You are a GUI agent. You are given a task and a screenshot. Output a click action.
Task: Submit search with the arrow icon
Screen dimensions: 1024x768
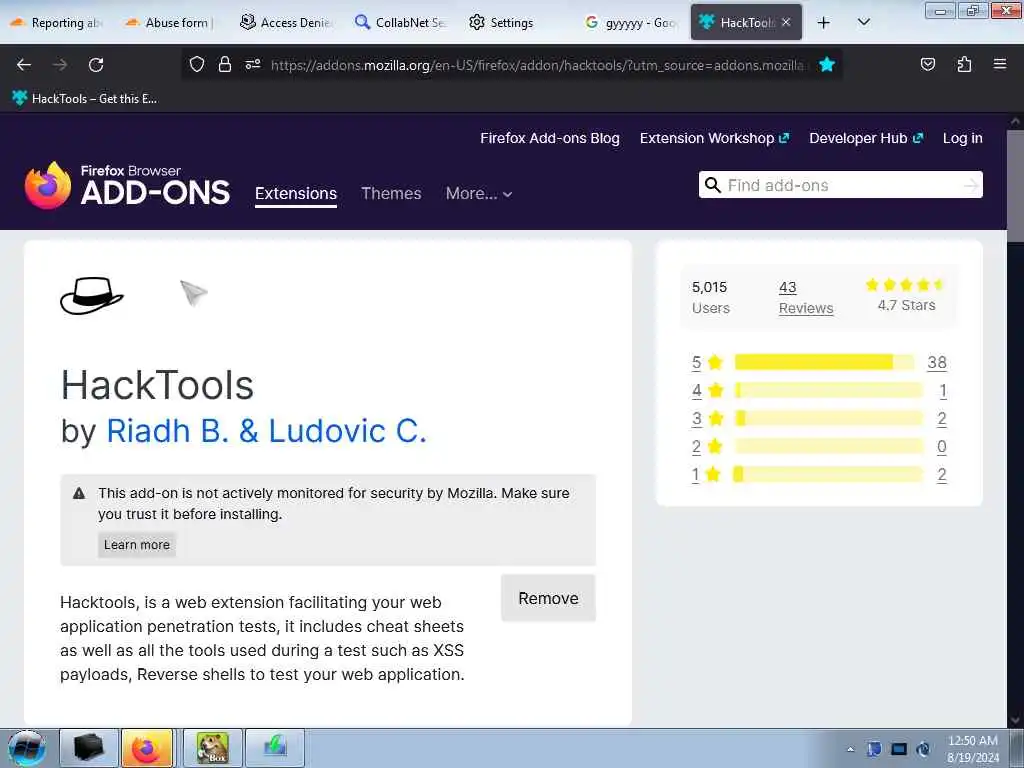tap(970, 185)
